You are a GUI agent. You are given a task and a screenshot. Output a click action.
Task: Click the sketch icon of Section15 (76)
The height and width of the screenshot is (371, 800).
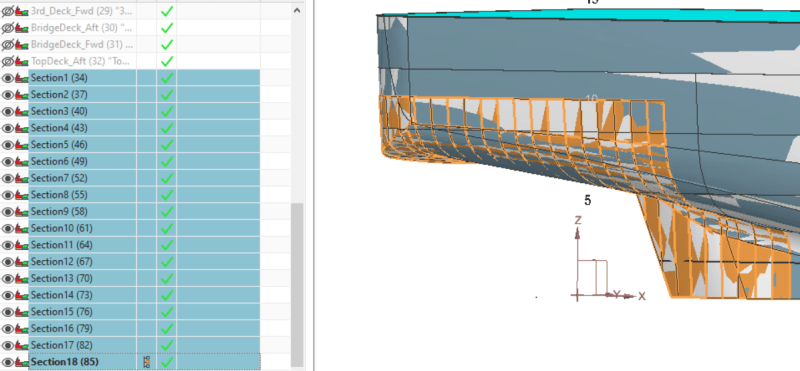21,312
